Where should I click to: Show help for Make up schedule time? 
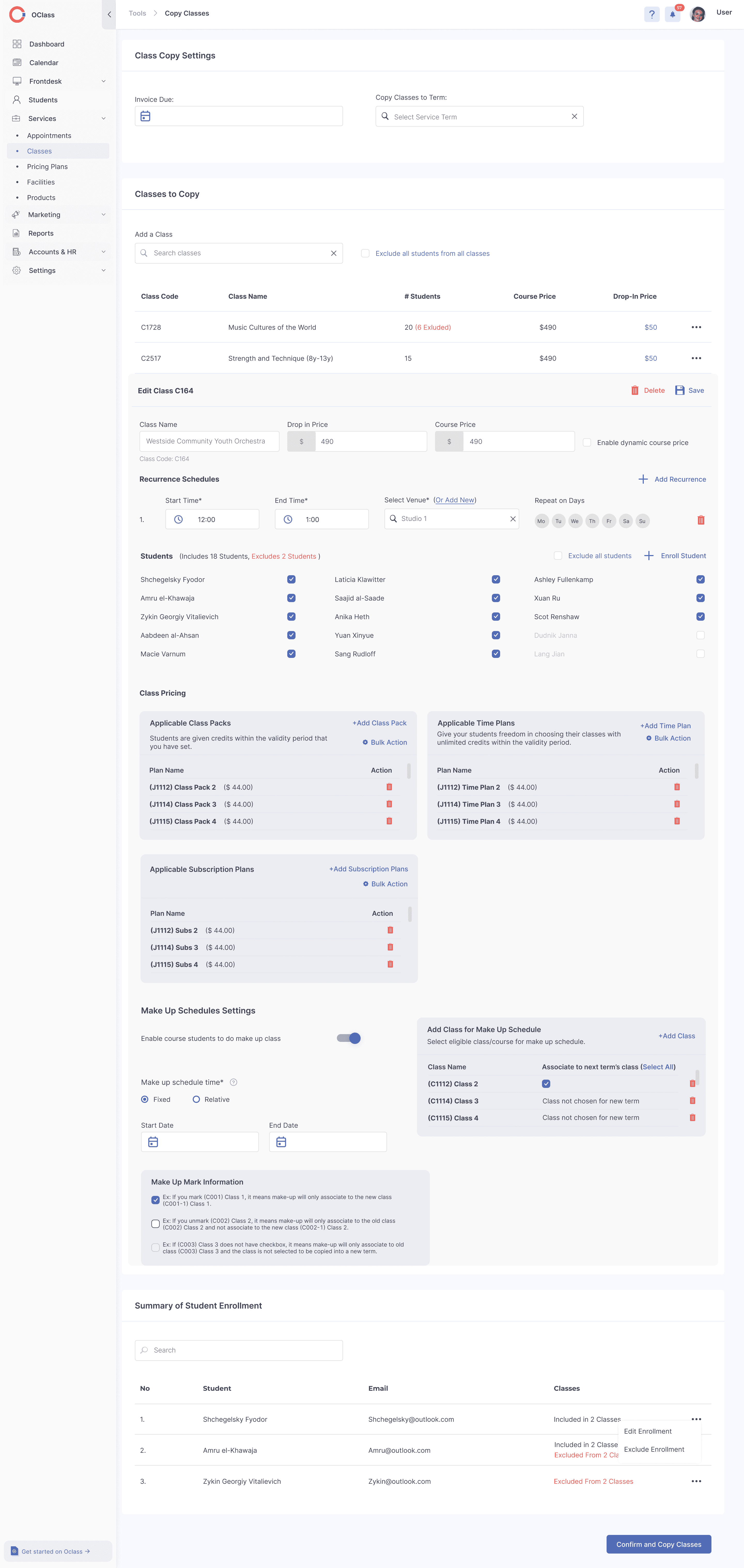pyautogui.click(x=234, y=1082)
